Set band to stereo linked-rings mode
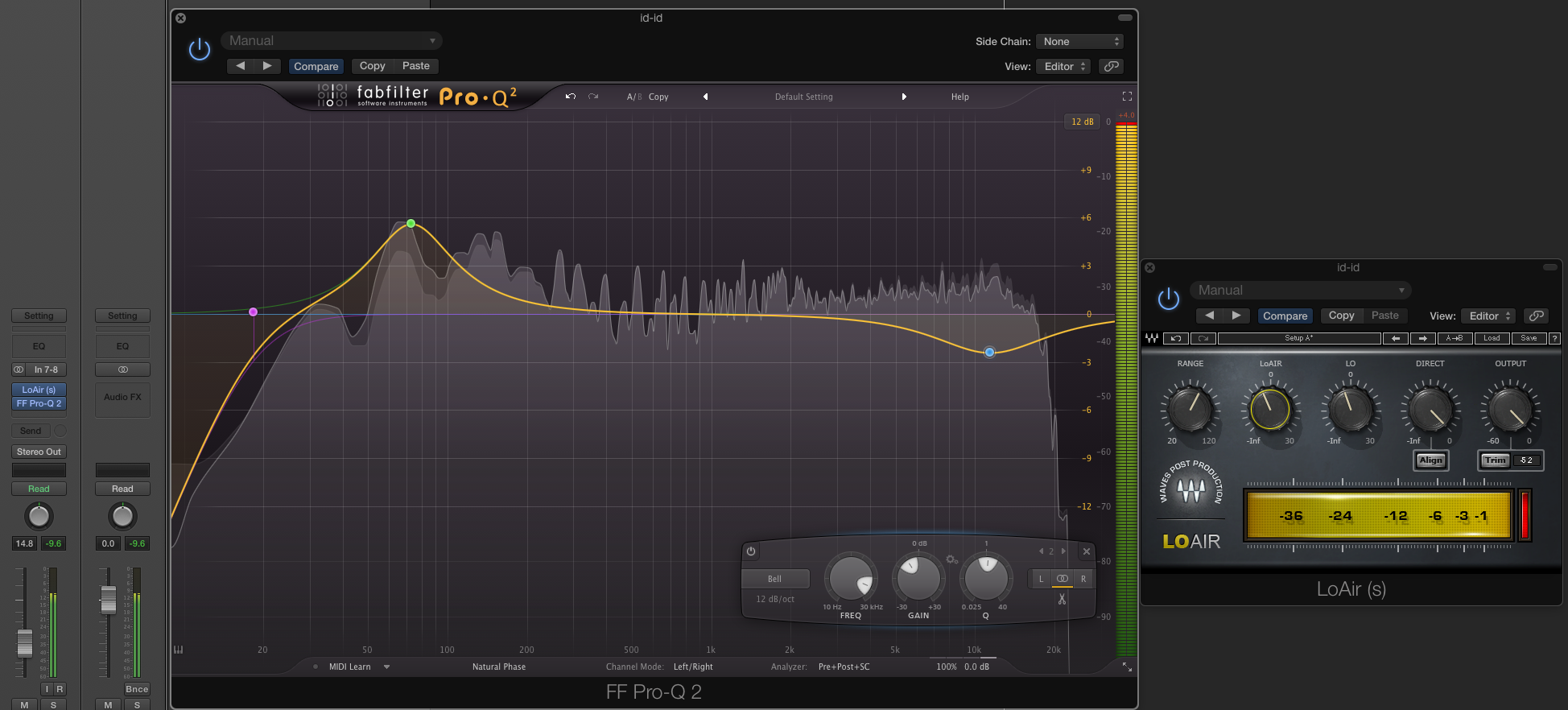The height and width of the screenshot is (710, 1568). [1063, 579]
